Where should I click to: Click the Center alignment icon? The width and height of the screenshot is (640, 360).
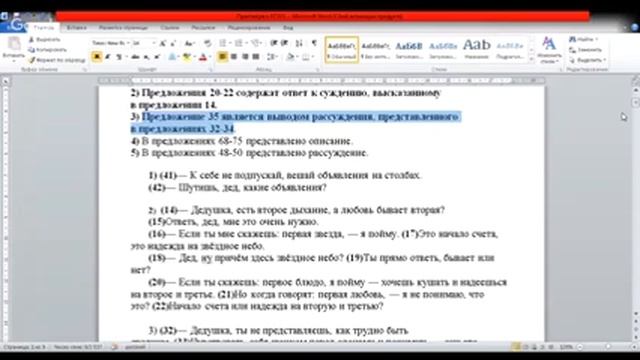tap(233, 57)
